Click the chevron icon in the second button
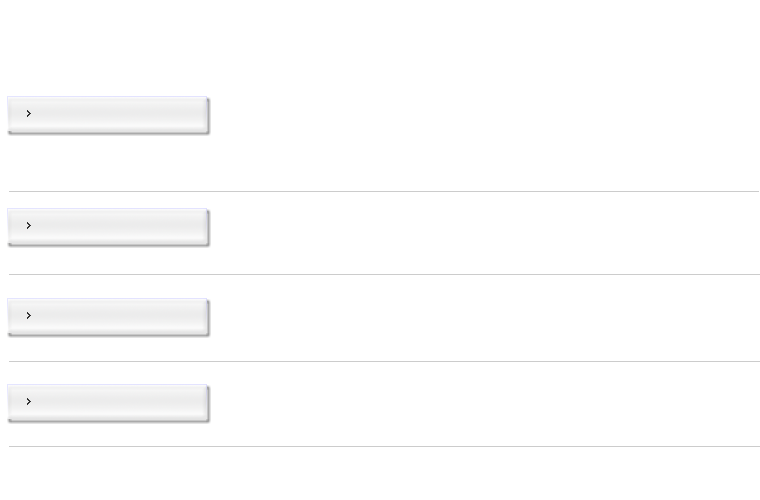The height and width of the screenshot is (500, 760). 29,225
